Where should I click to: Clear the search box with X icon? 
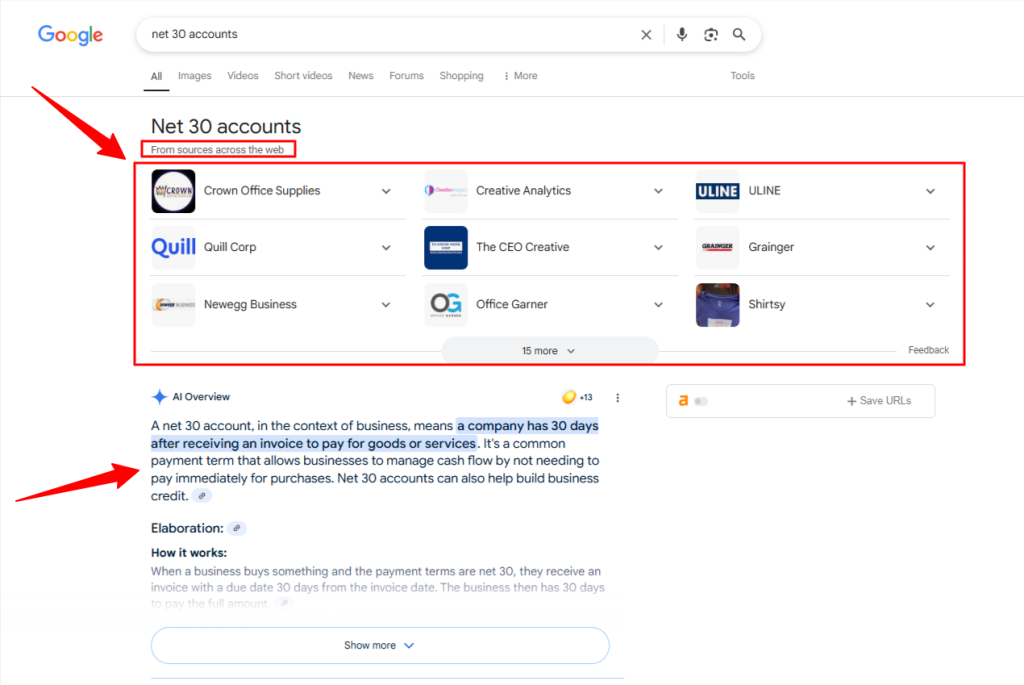pyautogui.click(x=646, y=35)
